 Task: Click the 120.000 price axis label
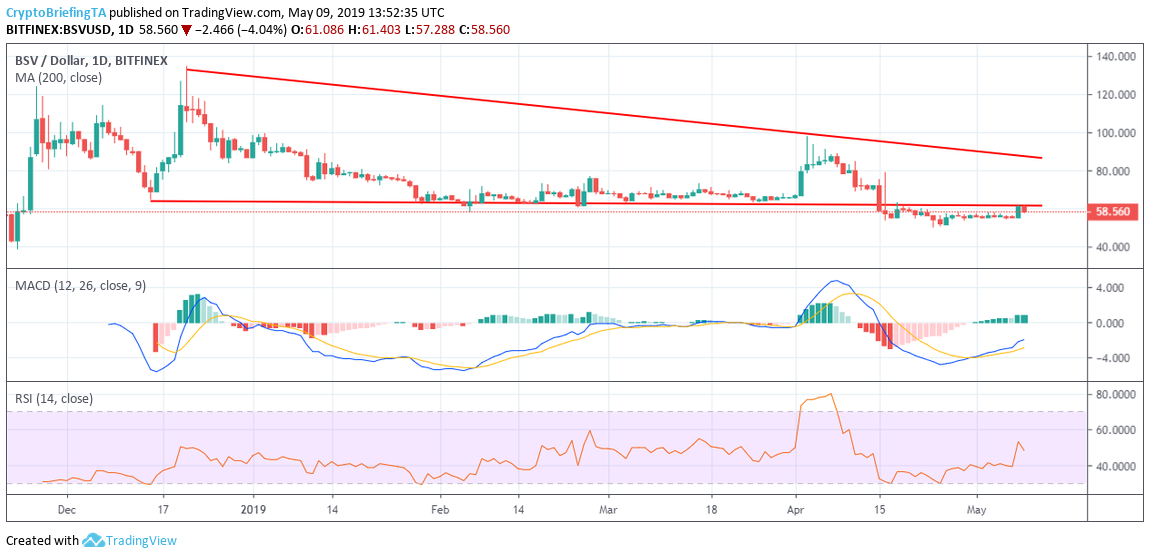1115,95
